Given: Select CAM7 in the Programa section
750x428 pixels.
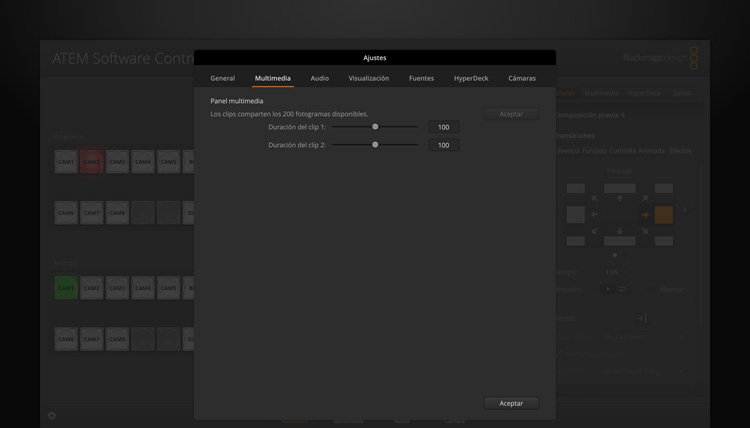Looking at the screenshot, I should coord(91,213).
